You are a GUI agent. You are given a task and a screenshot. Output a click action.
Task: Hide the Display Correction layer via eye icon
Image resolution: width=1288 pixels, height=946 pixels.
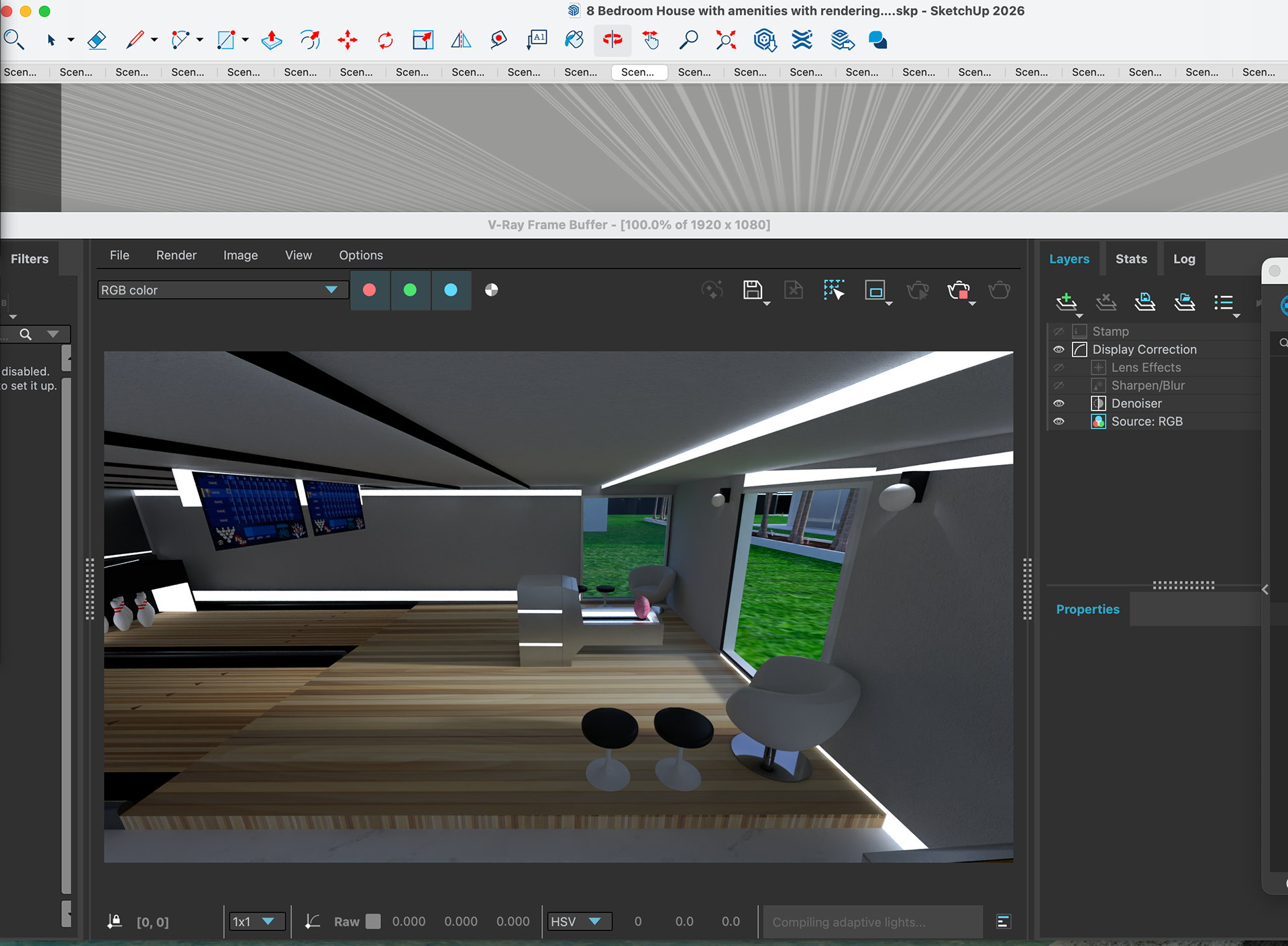1059,350
